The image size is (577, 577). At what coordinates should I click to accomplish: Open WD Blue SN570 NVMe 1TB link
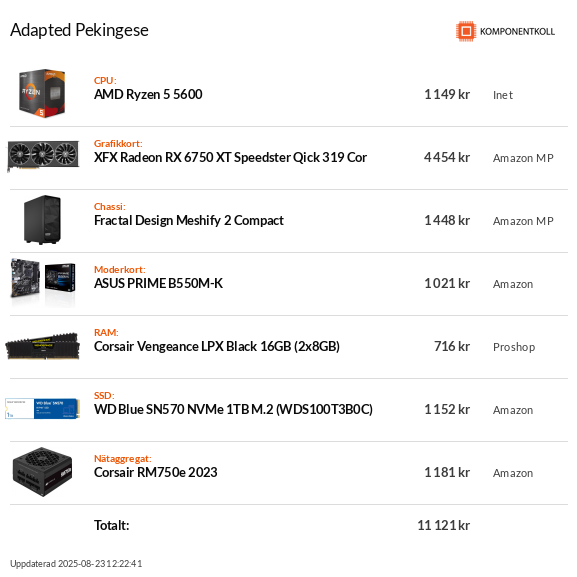233,410
